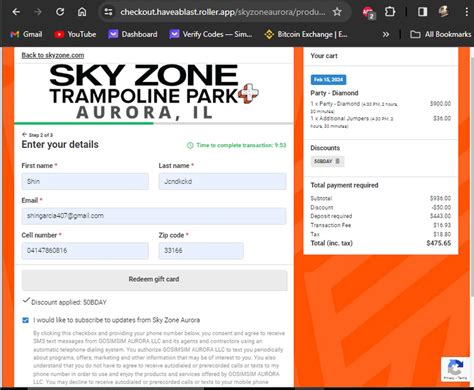Click Time to complete transaction text
Viewport: 474px width, 390px height.
pyautogui.click(x=241, y=145)
